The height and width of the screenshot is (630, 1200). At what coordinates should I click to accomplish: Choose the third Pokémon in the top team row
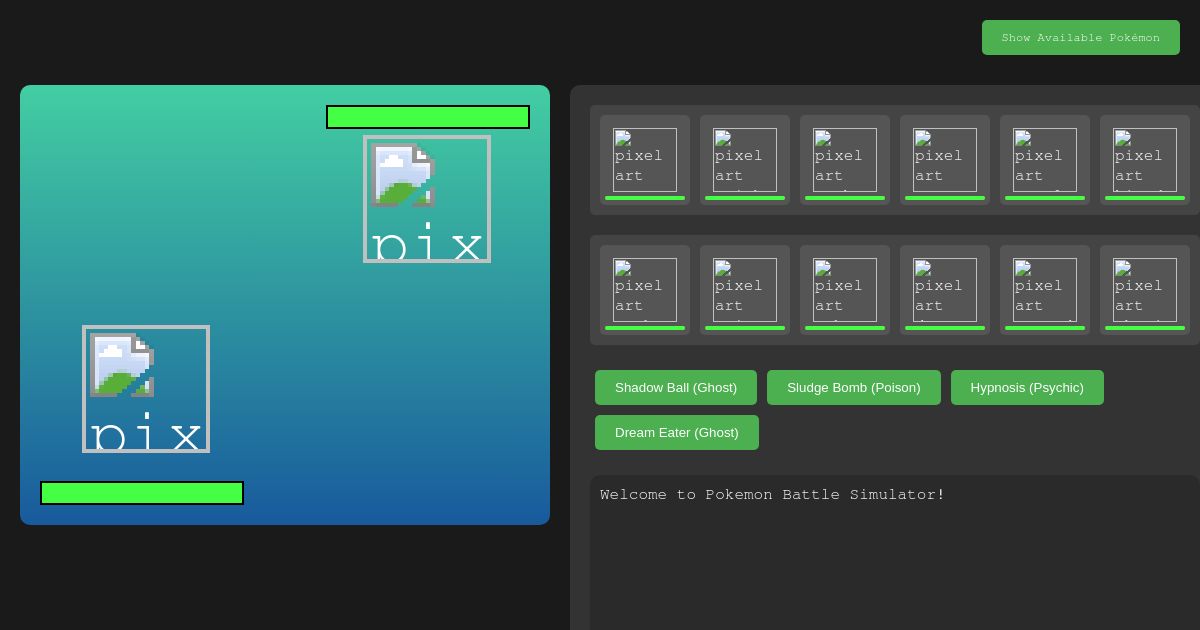pos(845,160)
